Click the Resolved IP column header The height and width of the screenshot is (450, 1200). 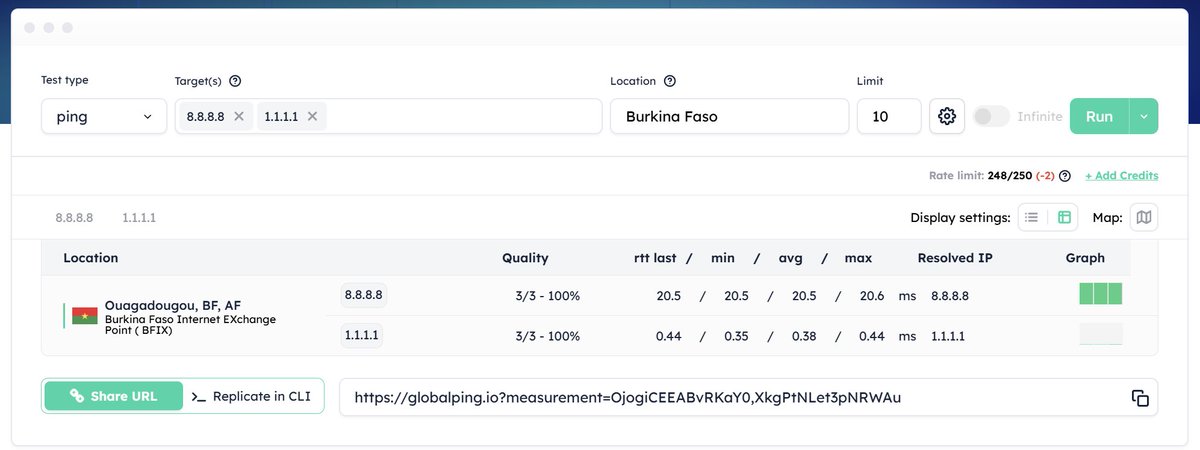[955, 258]
